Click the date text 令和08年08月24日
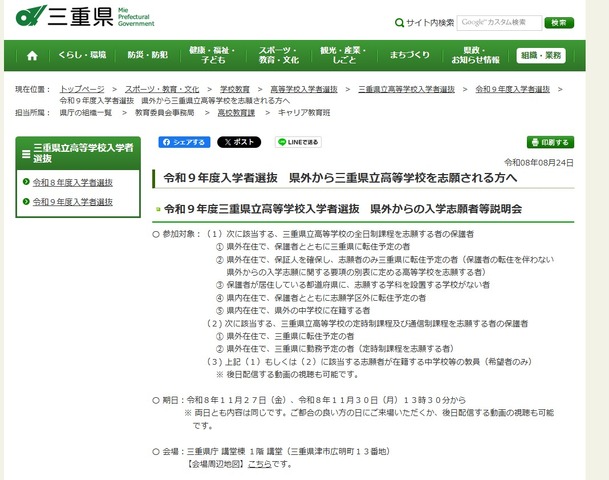The image size is (609, 480). pos(539,163)
